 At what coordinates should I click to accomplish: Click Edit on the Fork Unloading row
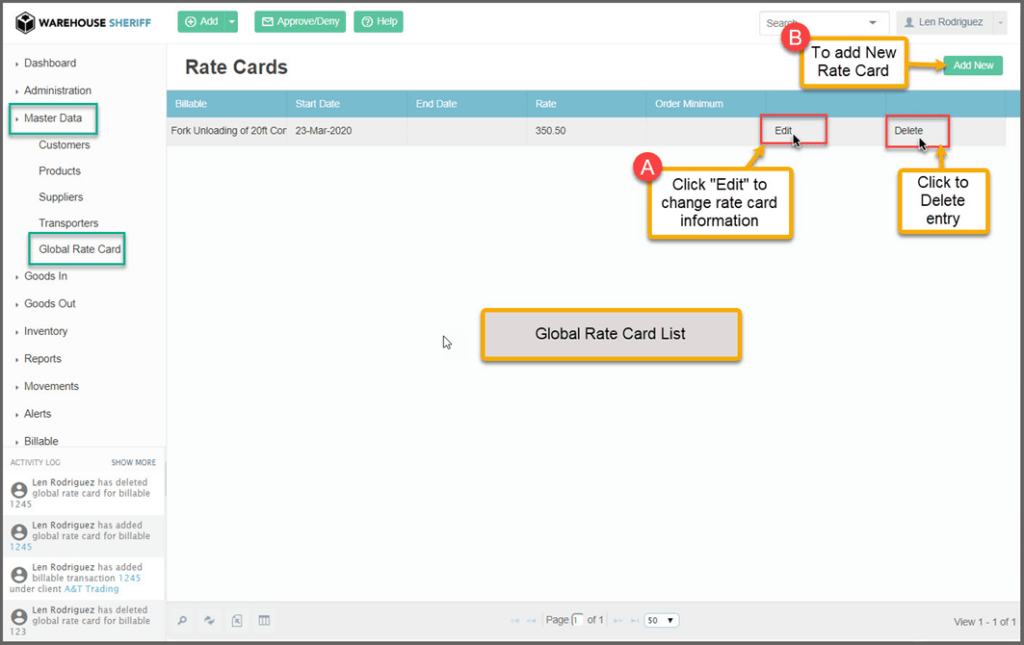tap(784, 131)
